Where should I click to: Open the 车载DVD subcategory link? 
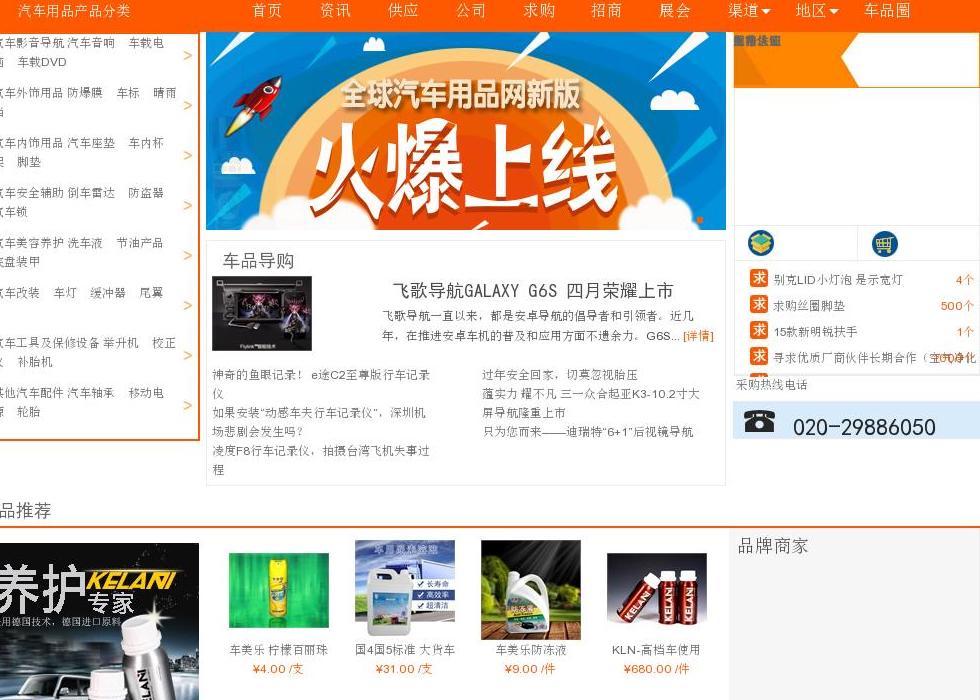tap(42, 62)
